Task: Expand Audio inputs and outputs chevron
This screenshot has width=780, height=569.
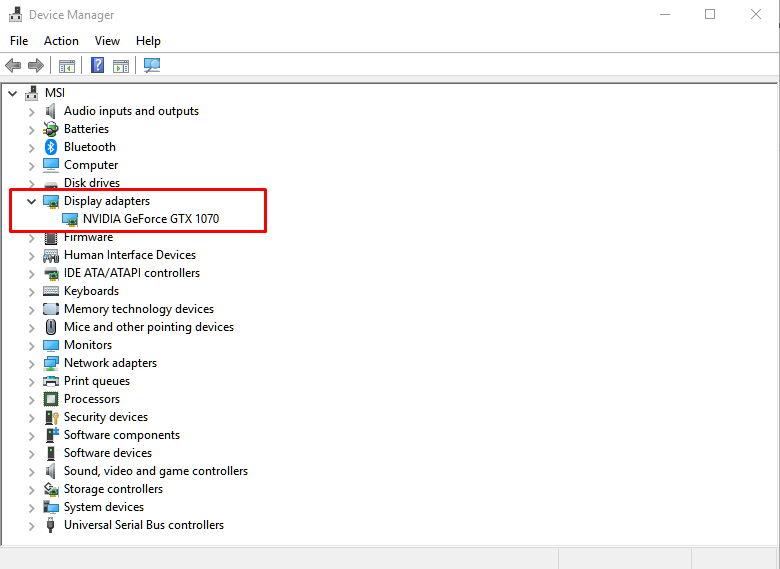Action: 31,112
